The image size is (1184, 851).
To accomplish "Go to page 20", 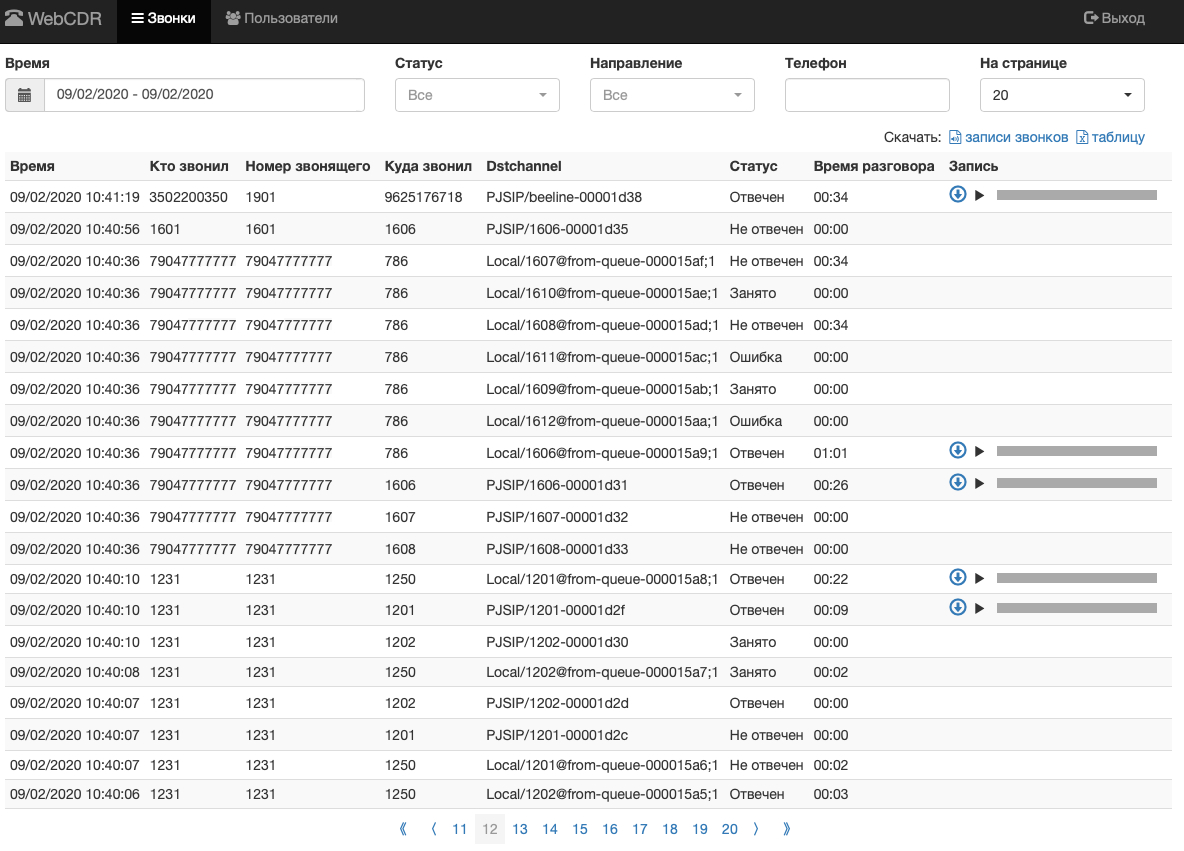I will click(729, 829).
